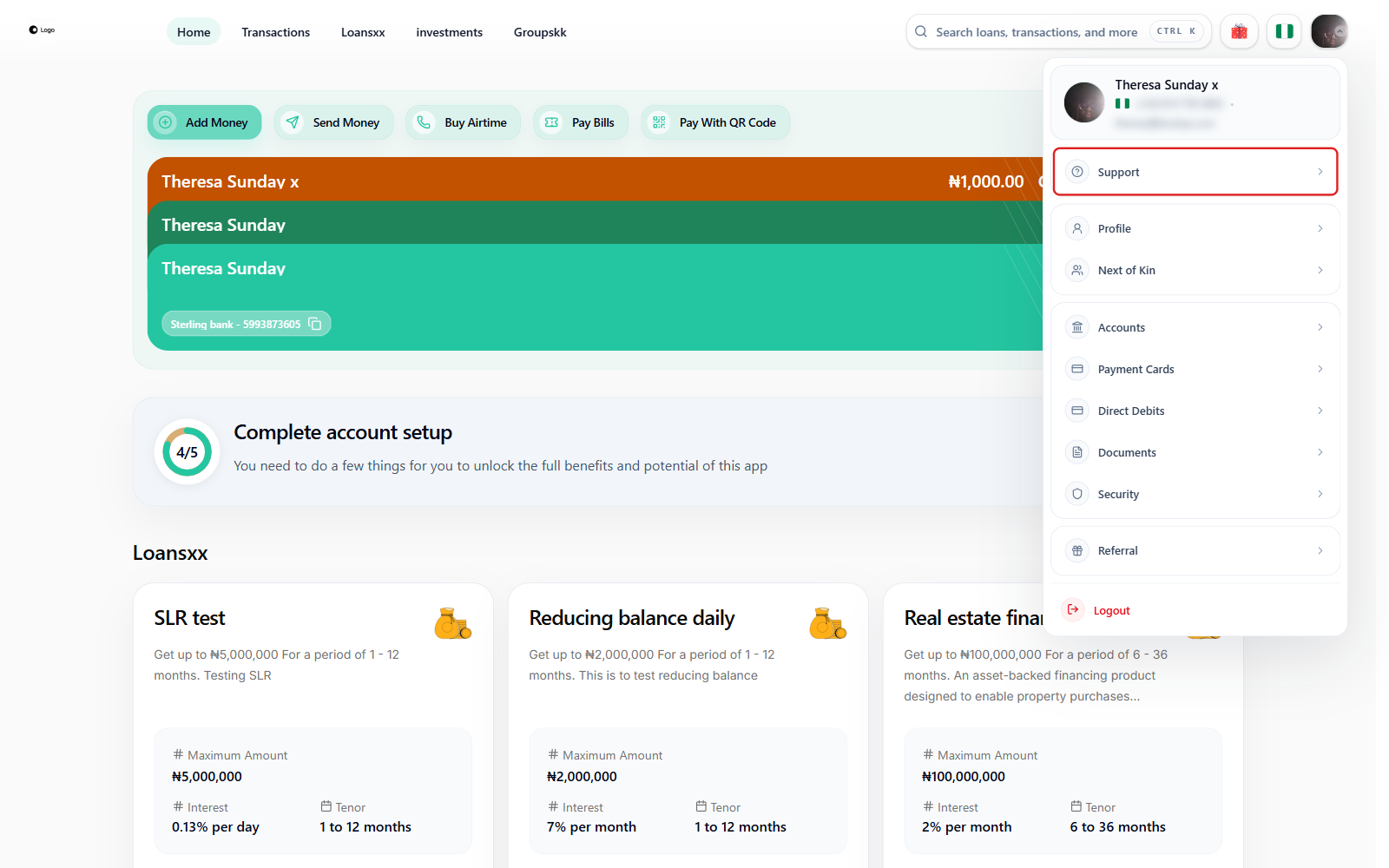Screen dimensions: 1389x868
Task: Open the Groupskk tab
Action: pos(540,32)
